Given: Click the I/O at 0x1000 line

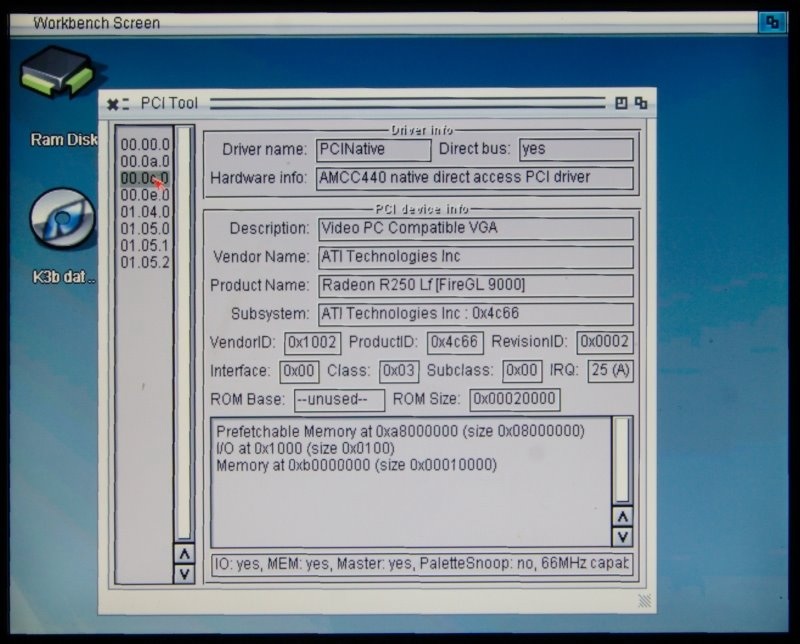Looking at the screenshot, I should tap(306, 449).
